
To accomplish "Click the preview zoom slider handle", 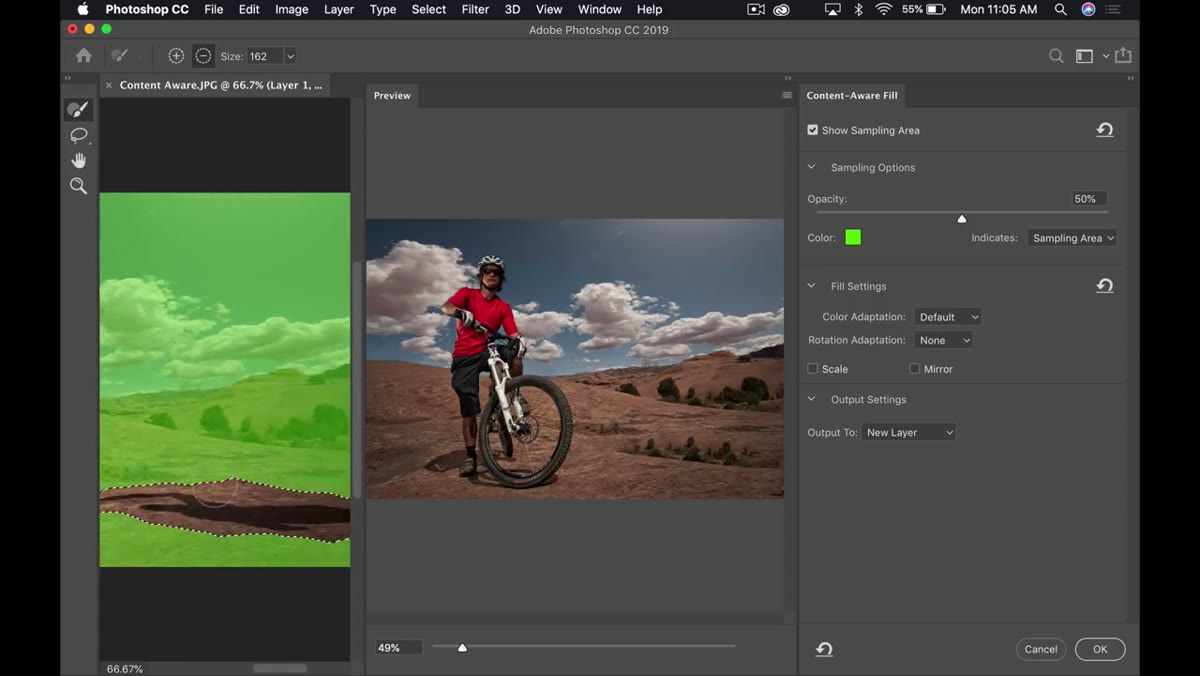I will point(462,647).
